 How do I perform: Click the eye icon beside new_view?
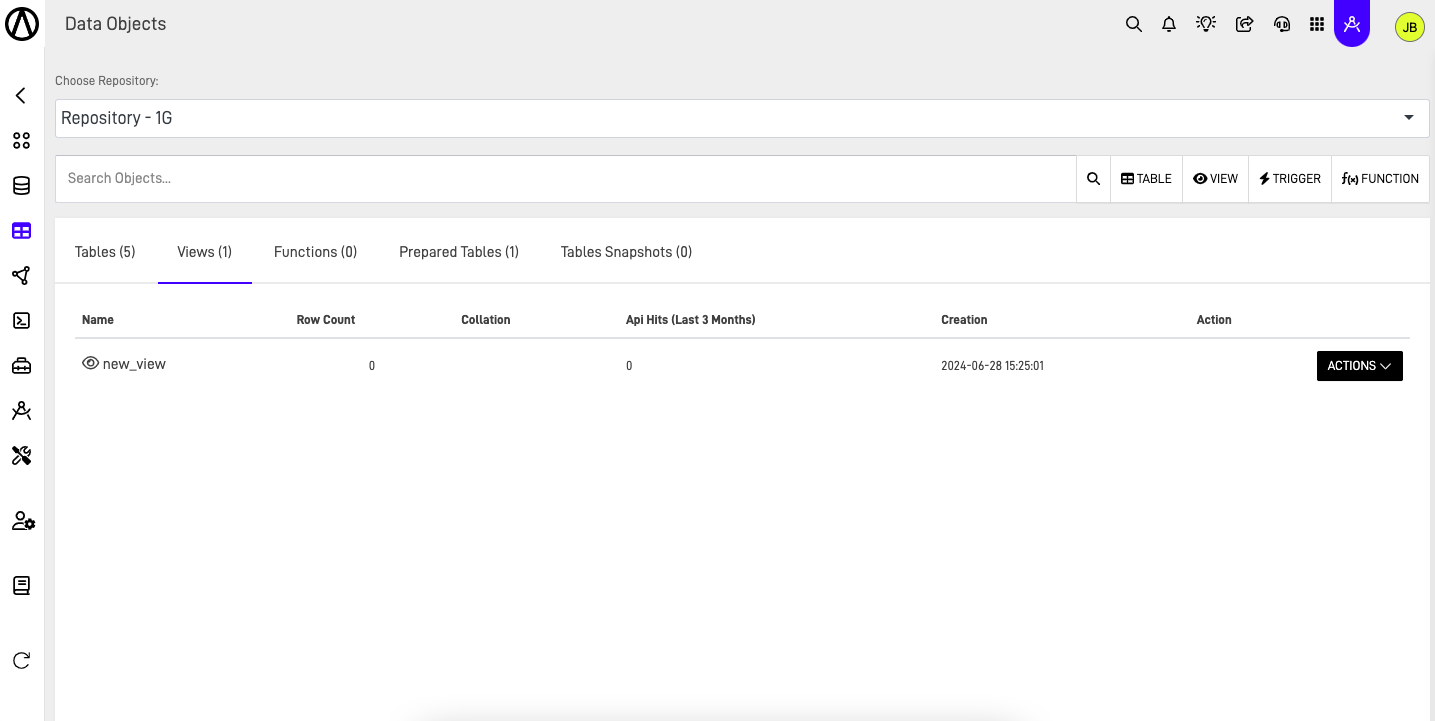[x=90, y=364]
